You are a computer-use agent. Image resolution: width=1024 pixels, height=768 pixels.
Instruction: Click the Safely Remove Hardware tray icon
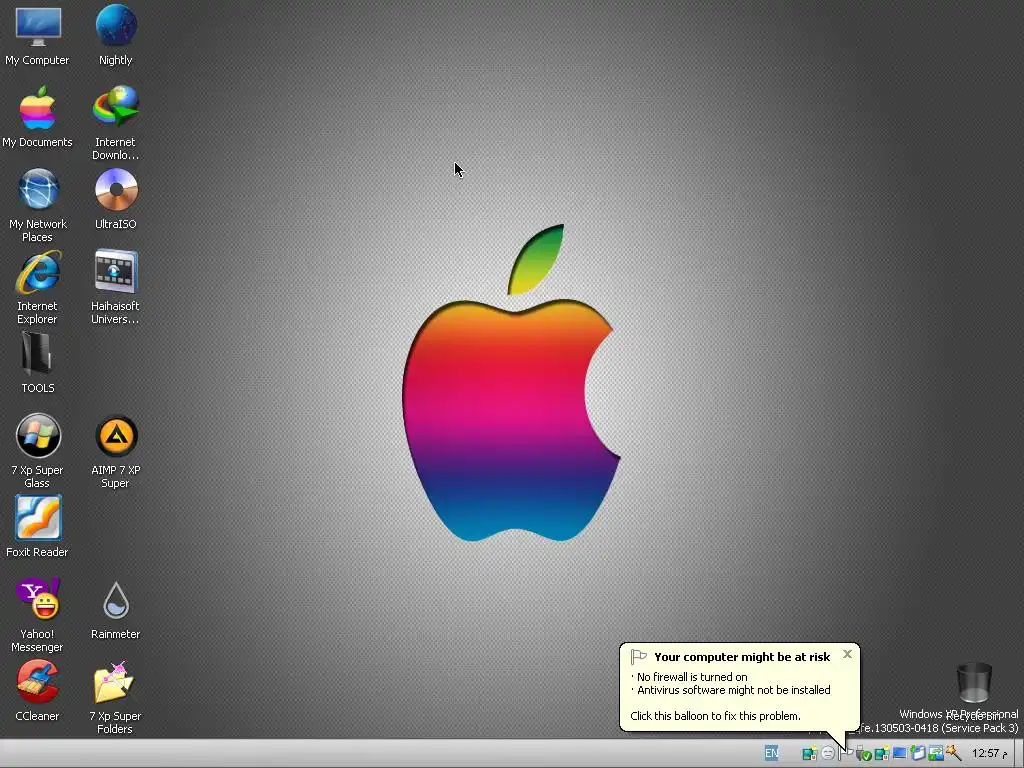(863, 753)
